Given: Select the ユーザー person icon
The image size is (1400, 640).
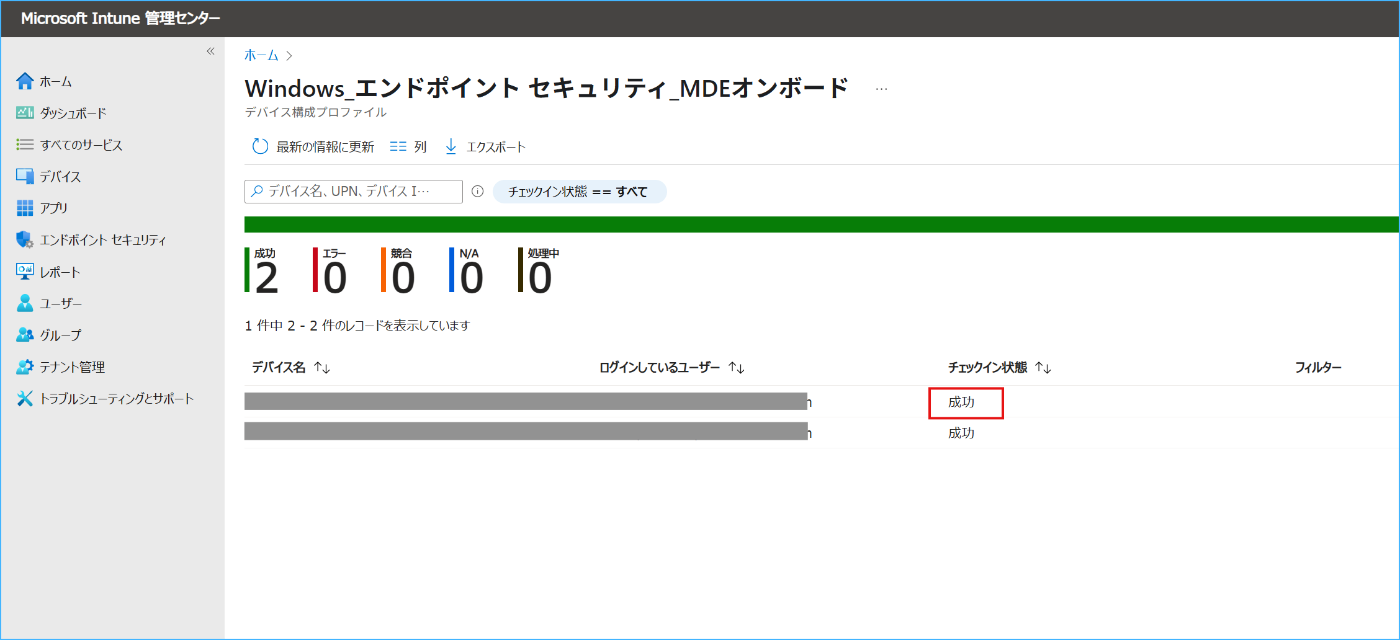Looking at the screenshot, I should point(25,303).
